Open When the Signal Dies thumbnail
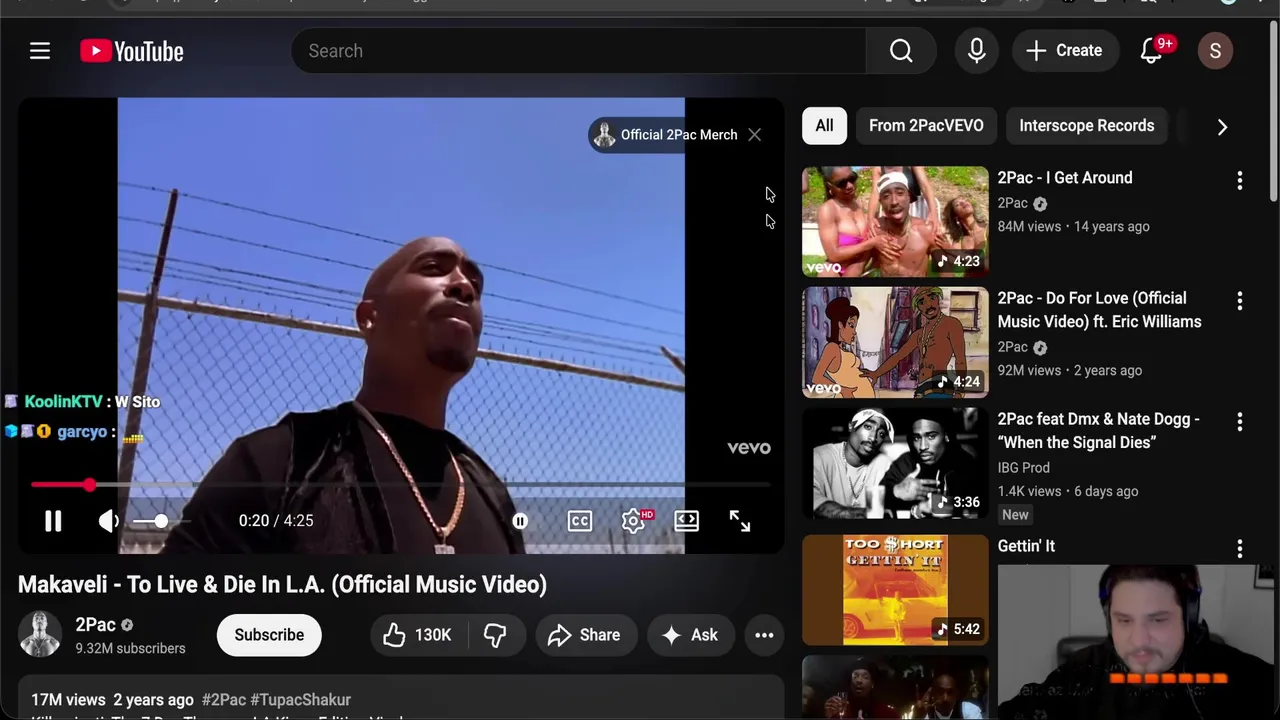The image size is (1280, 720). coord(895,463)
